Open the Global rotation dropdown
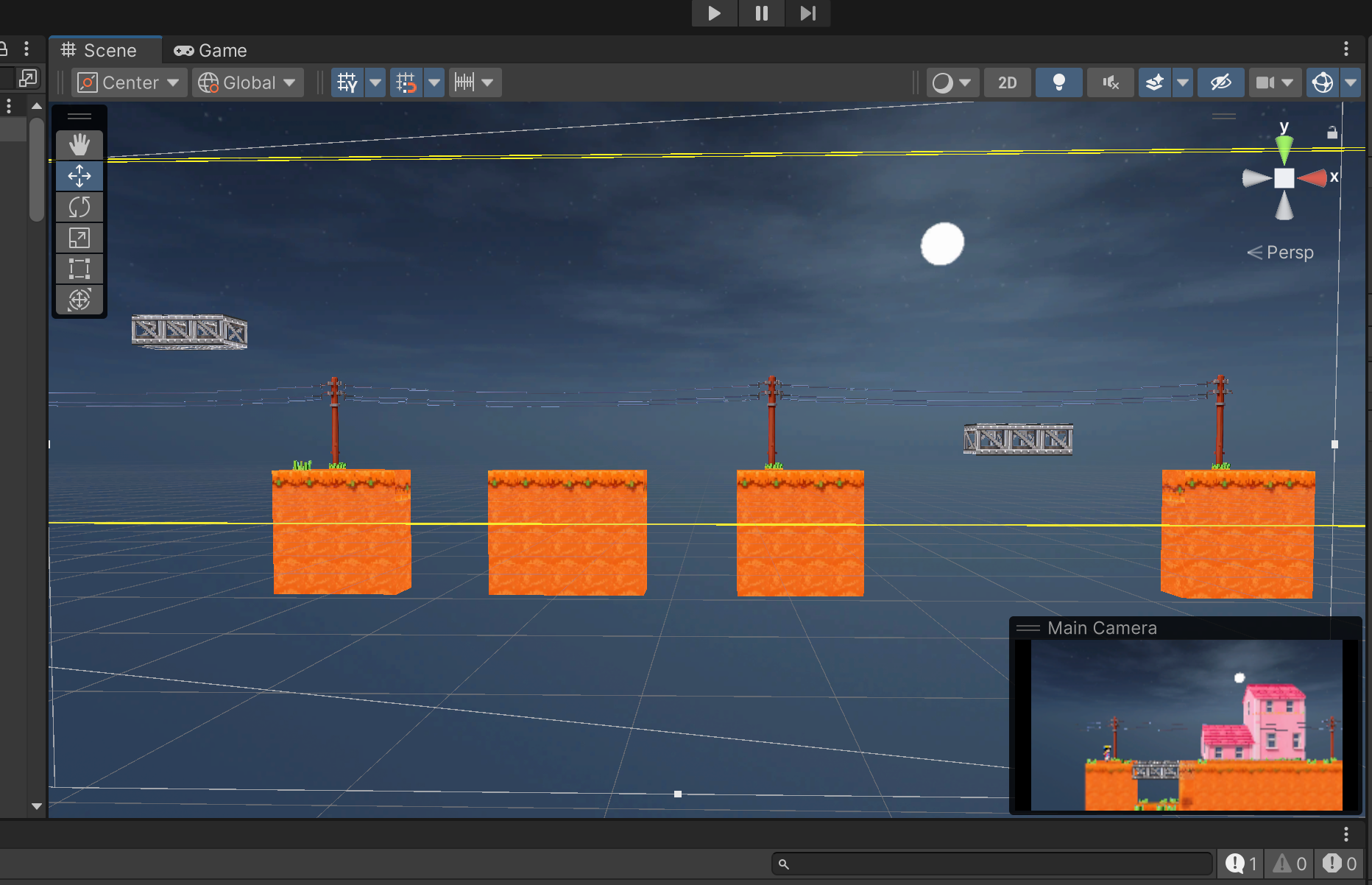This screenshot has height=885, width=1372. [249, 82]
